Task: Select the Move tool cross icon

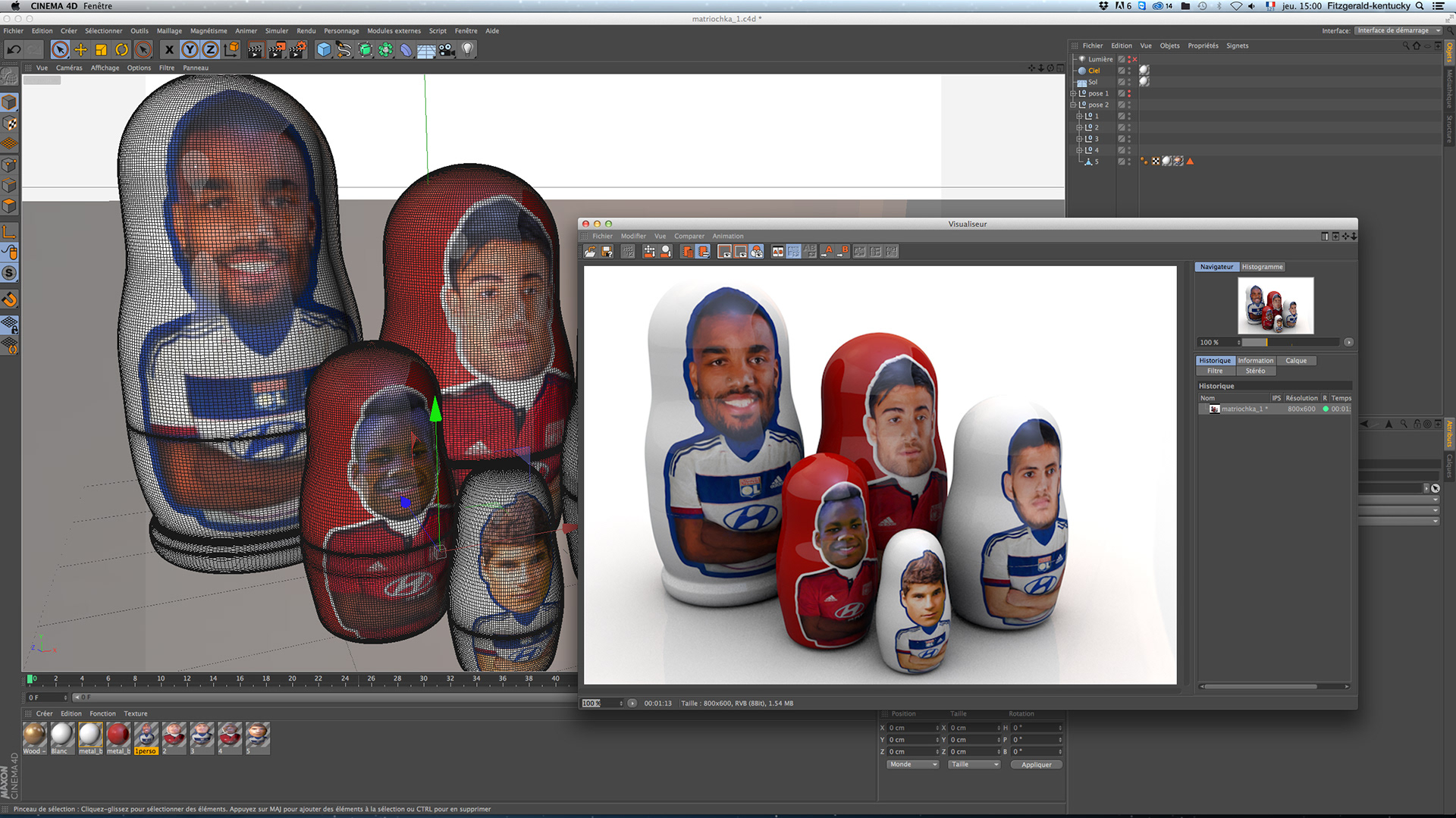Action: (80, 50)
